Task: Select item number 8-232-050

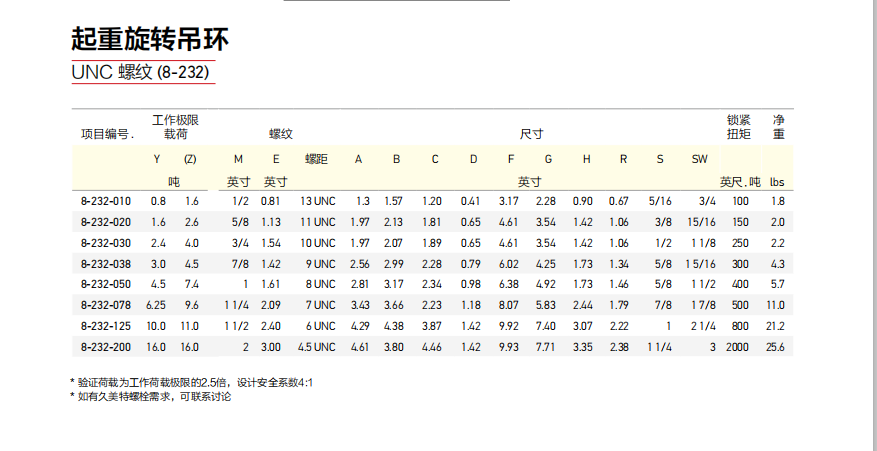Action: 106,284
